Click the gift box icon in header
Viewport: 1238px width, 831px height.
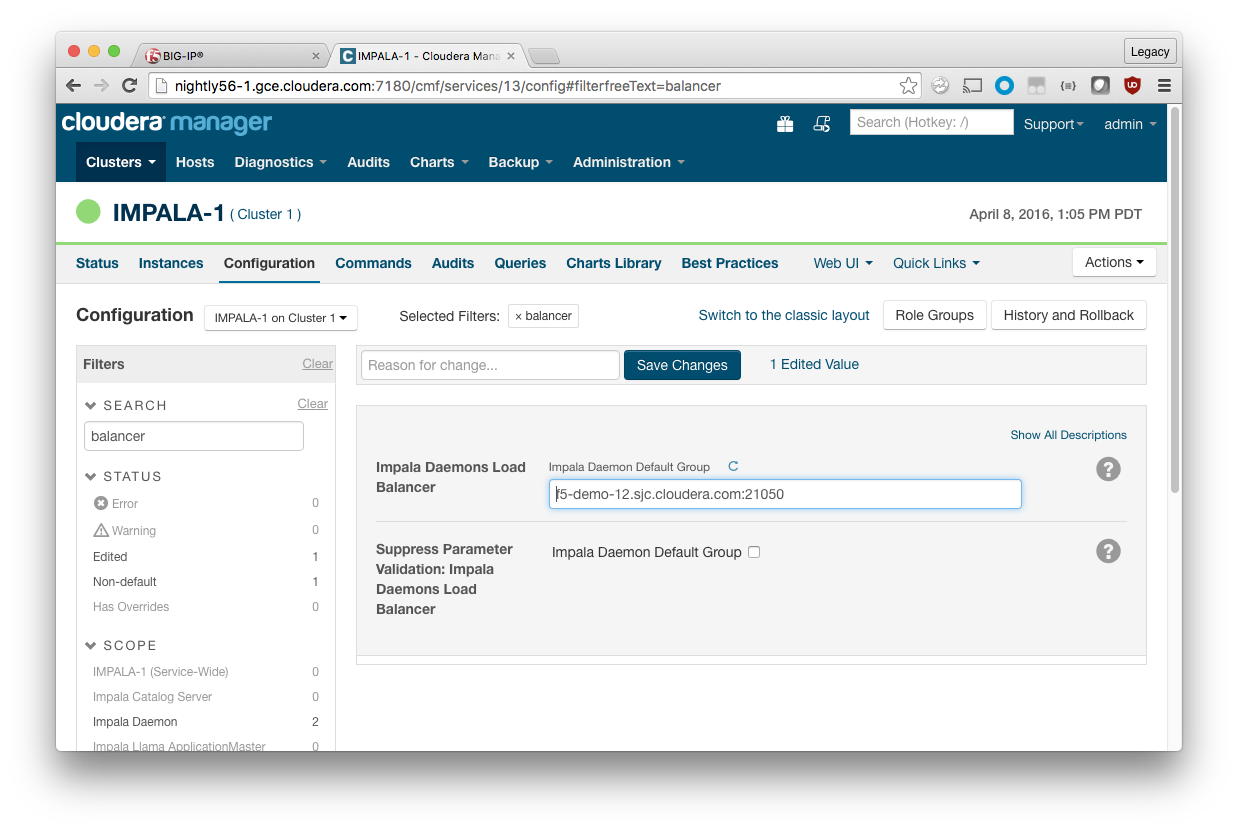pos(785,124)
